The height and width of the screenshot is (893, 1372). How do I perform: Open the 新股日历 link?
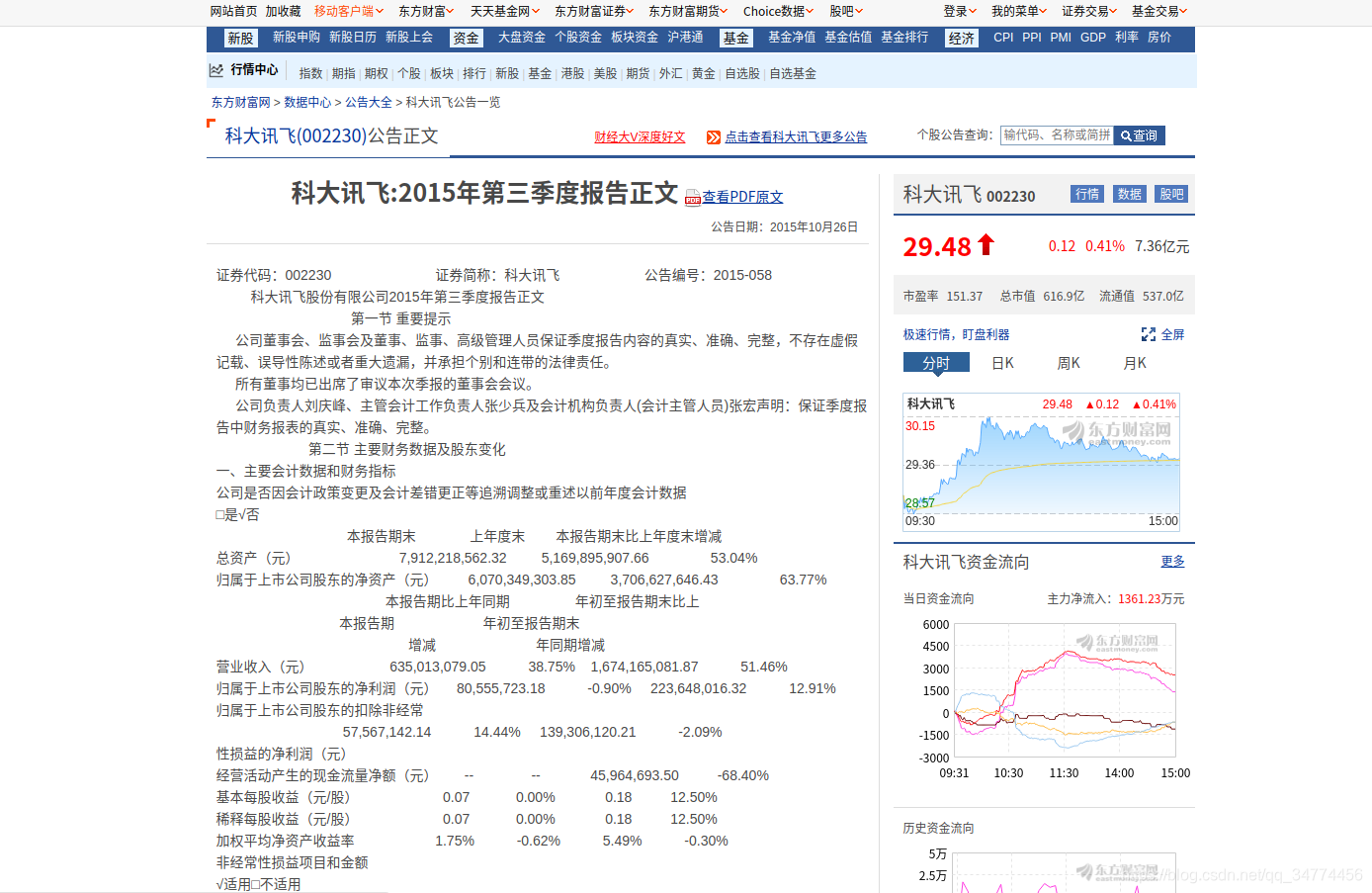tap(353, 38)
